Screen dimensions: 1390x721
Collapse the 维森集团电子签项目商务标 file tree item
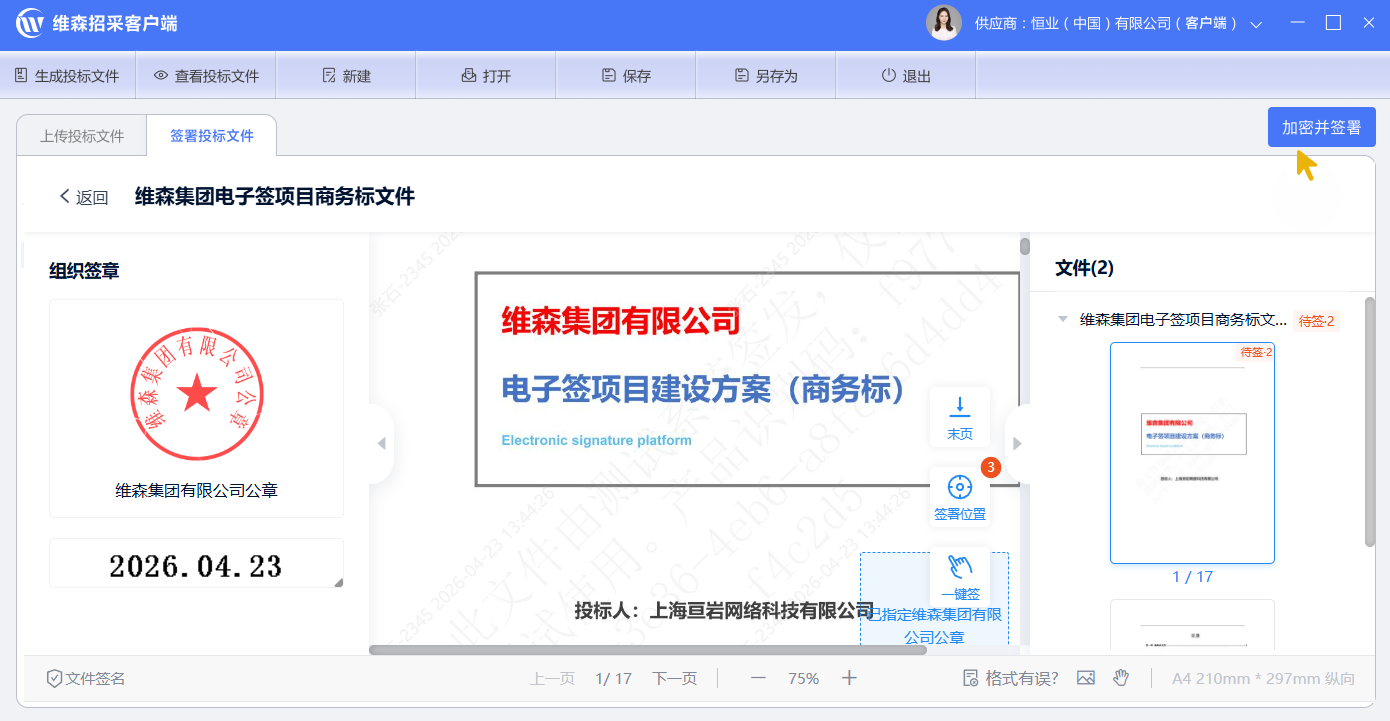coord(1062,320)
